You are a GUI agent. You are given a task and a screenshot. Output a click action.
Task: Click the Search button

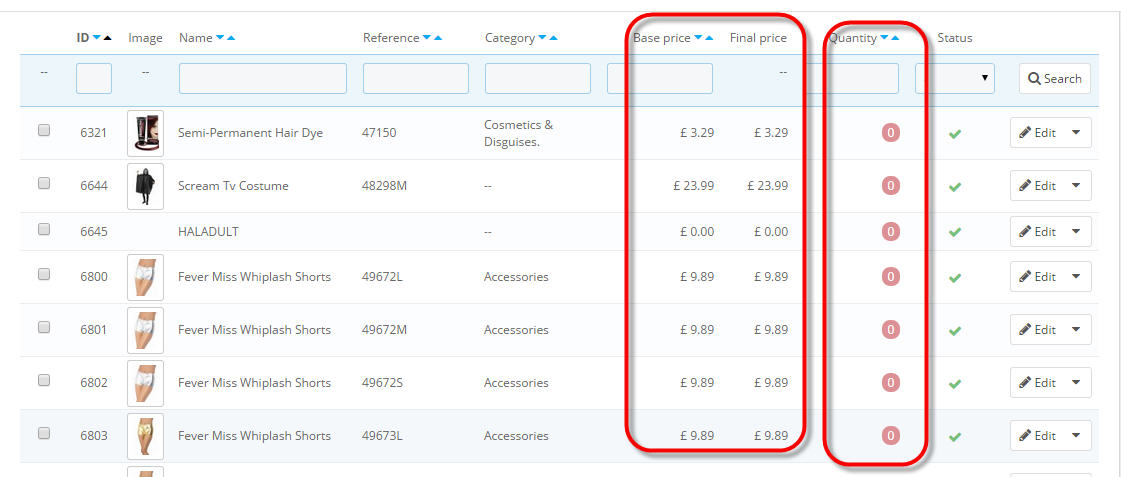pos(1055,79)
